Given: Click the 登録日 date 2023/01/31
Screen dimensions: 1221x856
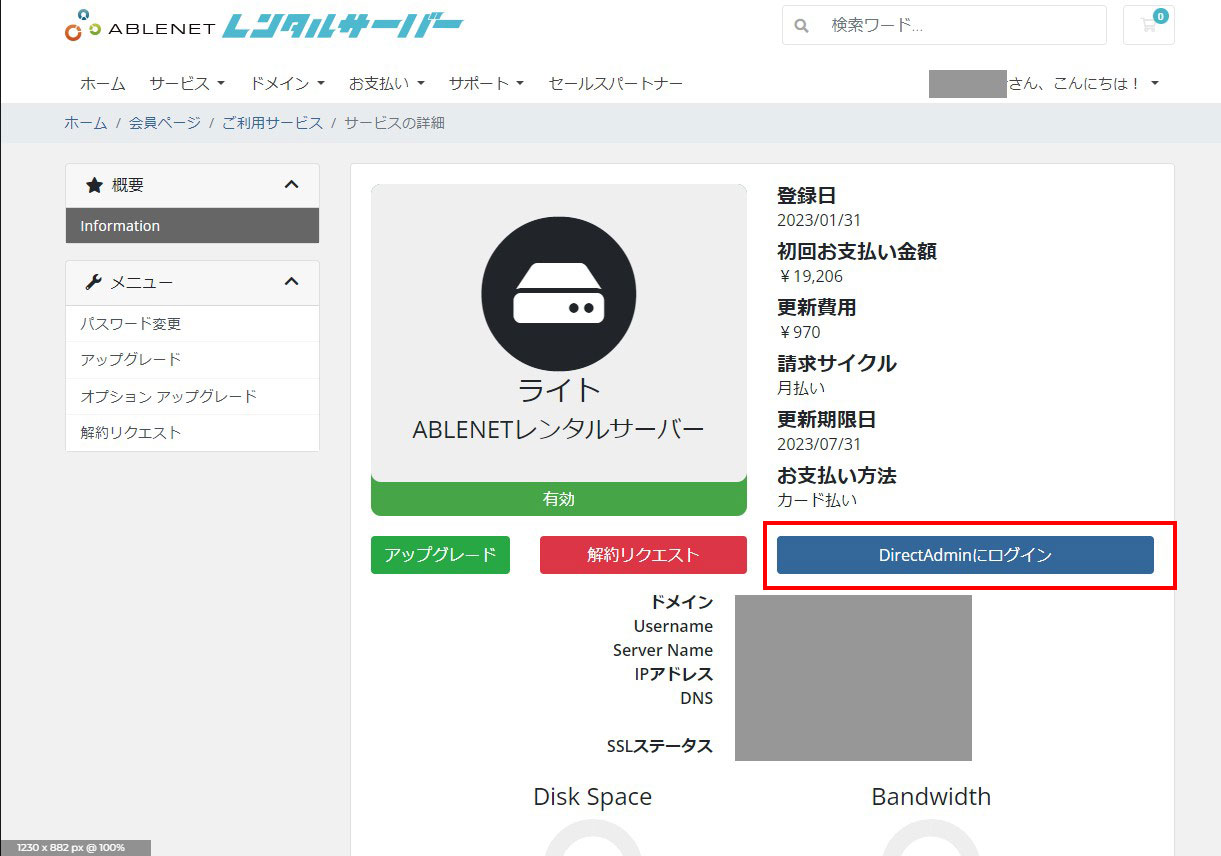Looking at the screenshot, I should [819, 220].
